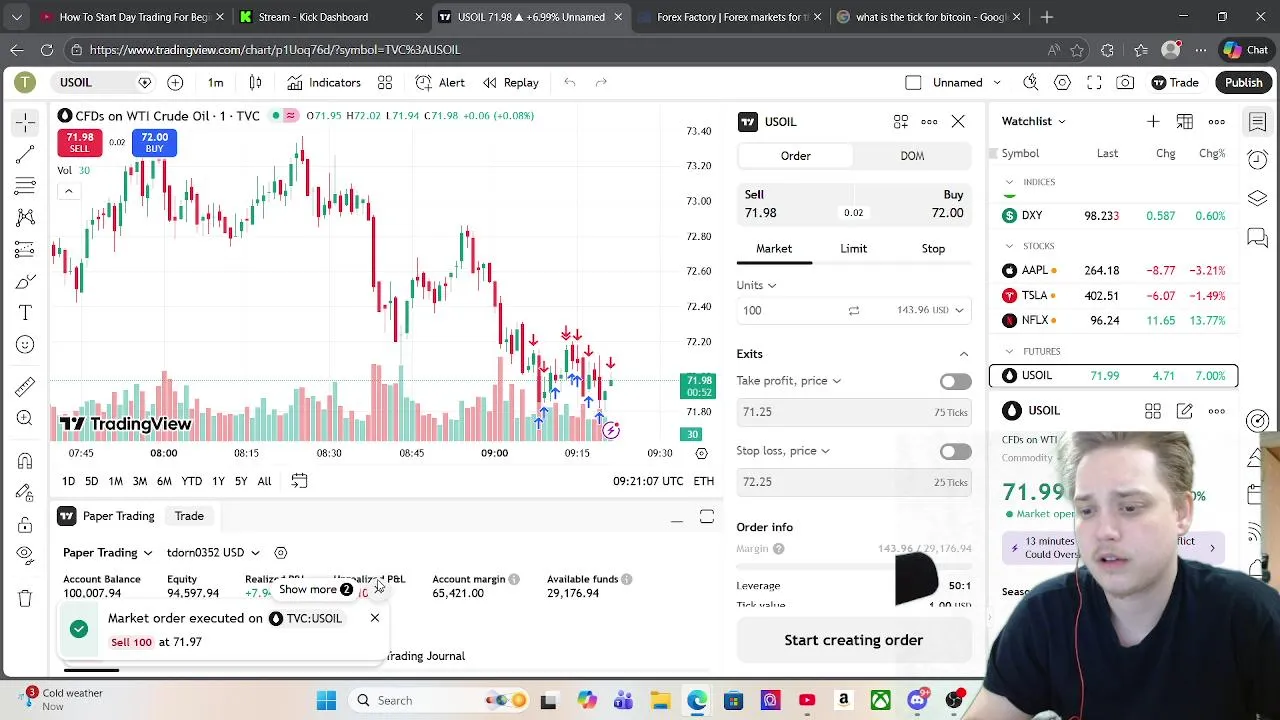Open the Replay bar

click(510, 83)
